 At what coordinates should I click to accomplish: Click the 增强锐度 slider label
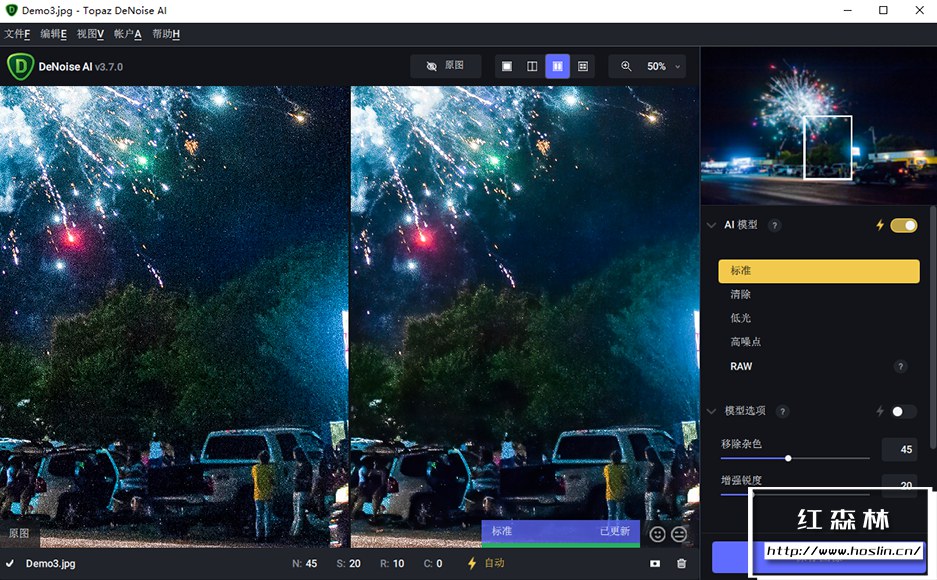tap(741, 480)
